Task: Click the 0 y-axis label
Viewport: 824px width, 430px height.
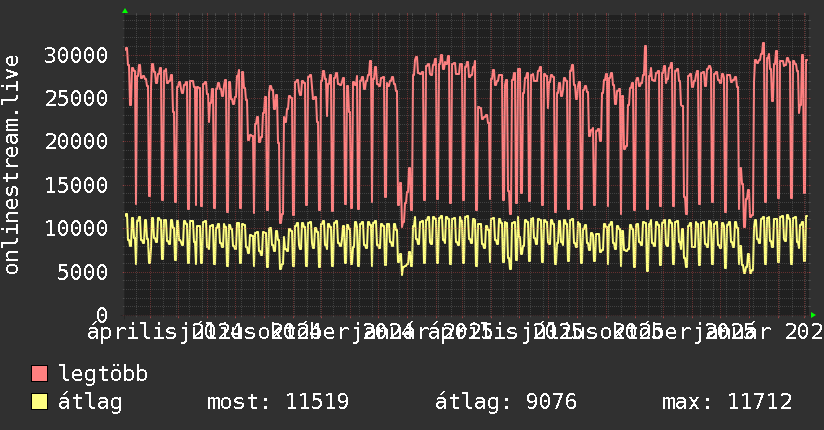Action: pos(101,315)
